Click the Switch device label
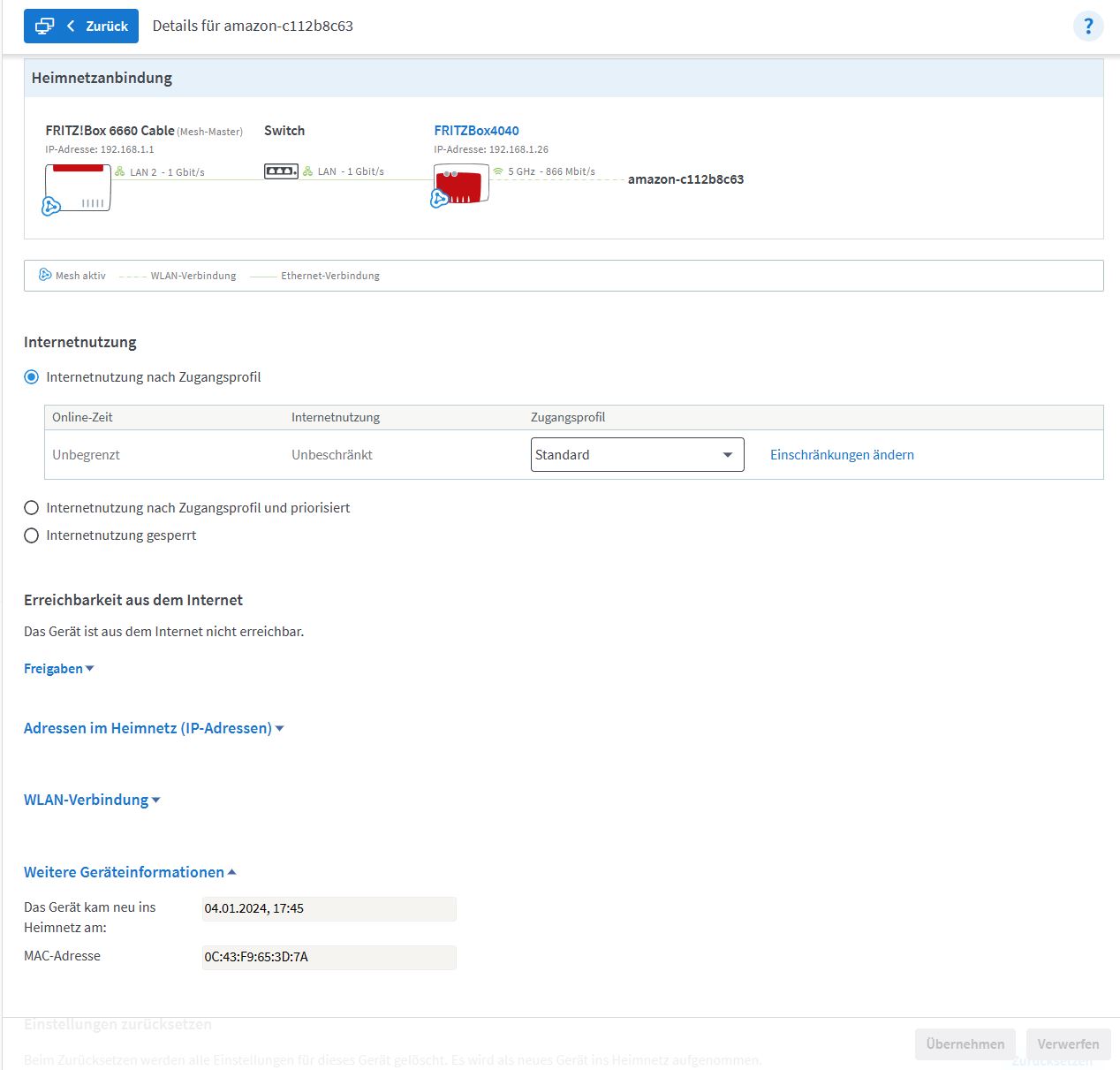 coord(284,131)
